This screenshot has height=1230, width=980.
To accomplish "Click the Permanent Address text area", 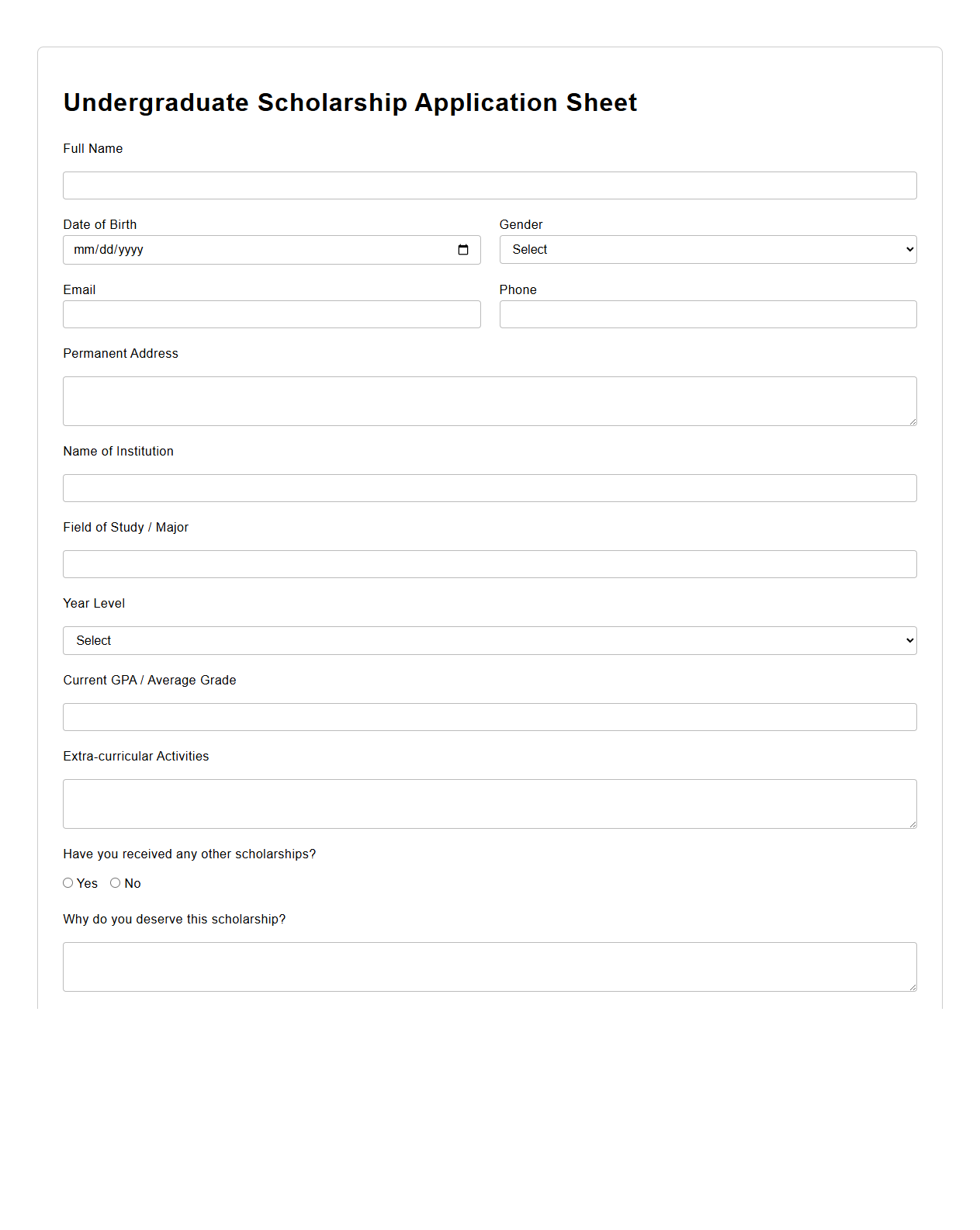I will pos(490,400).
